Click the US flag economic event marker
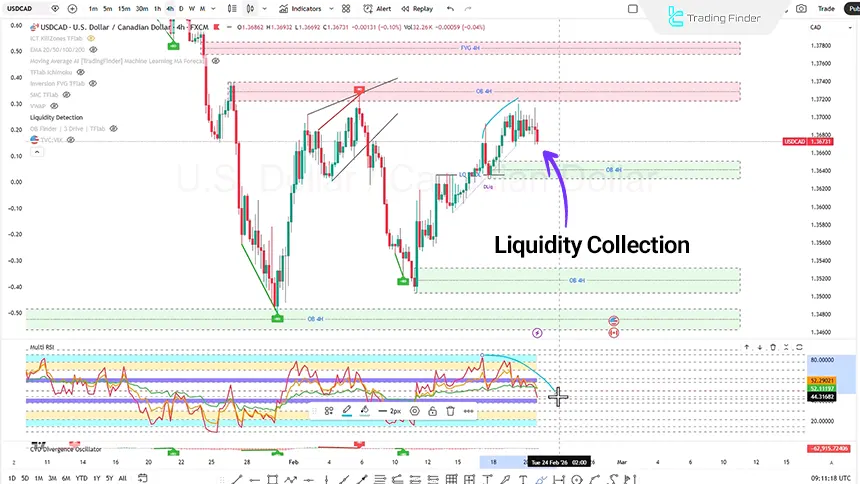 tap(614, 320)
